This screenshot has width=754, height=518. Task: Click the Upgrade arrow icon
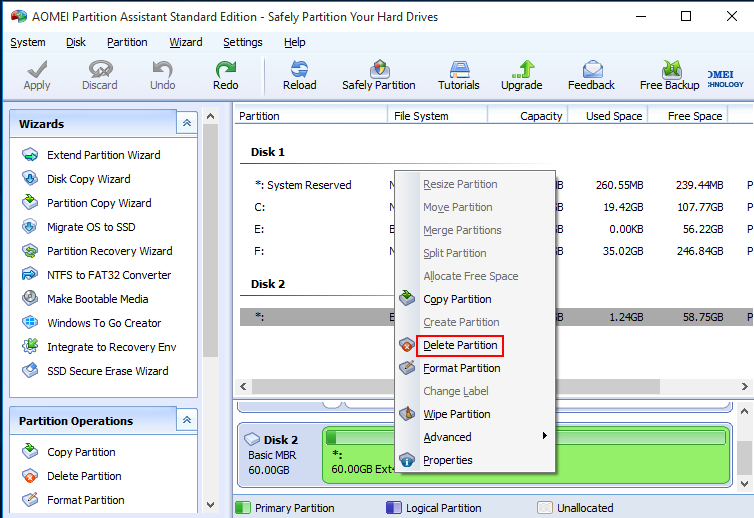[522, 69]
